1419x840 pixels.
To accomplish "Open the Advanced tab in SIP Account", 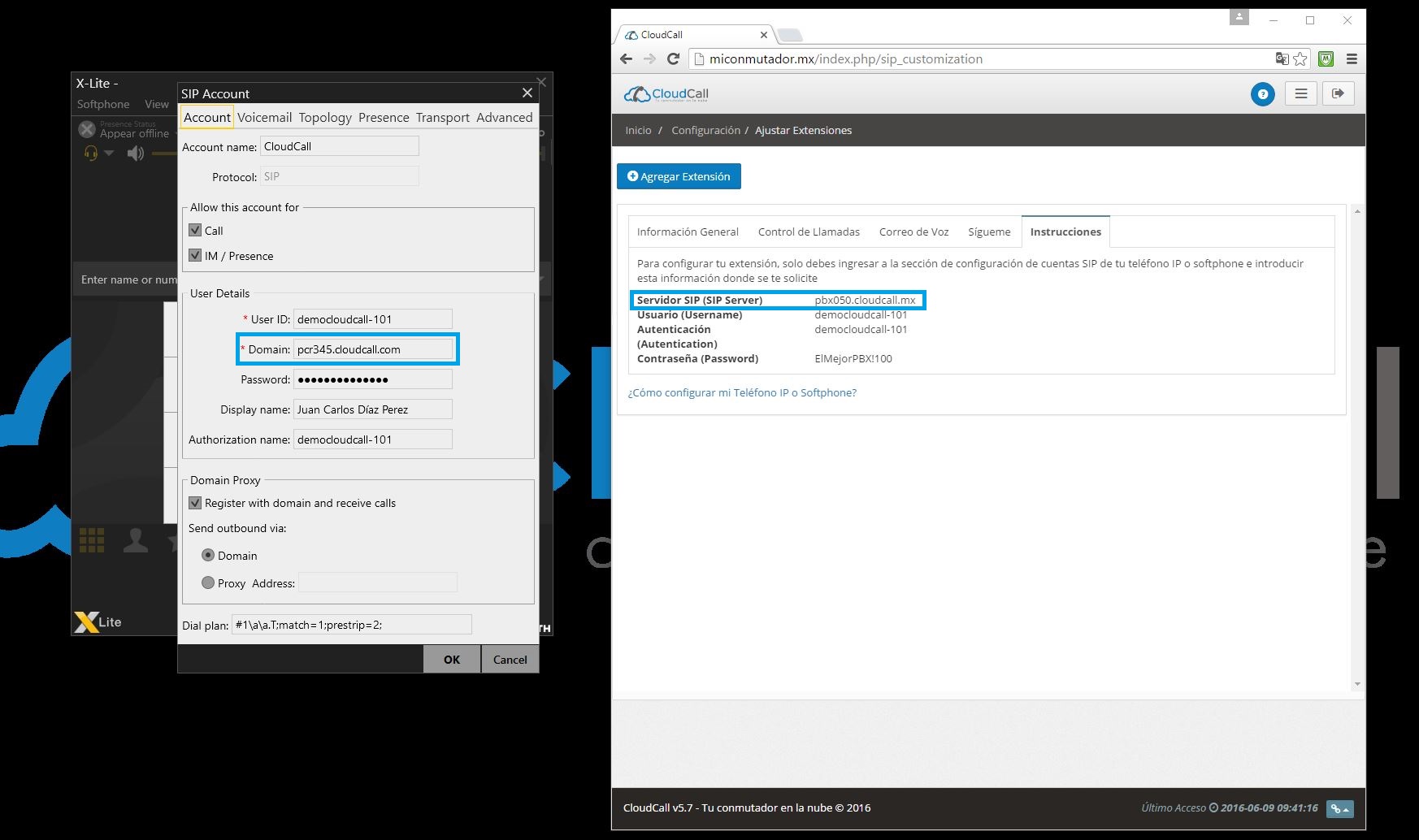I will [504, 117].
